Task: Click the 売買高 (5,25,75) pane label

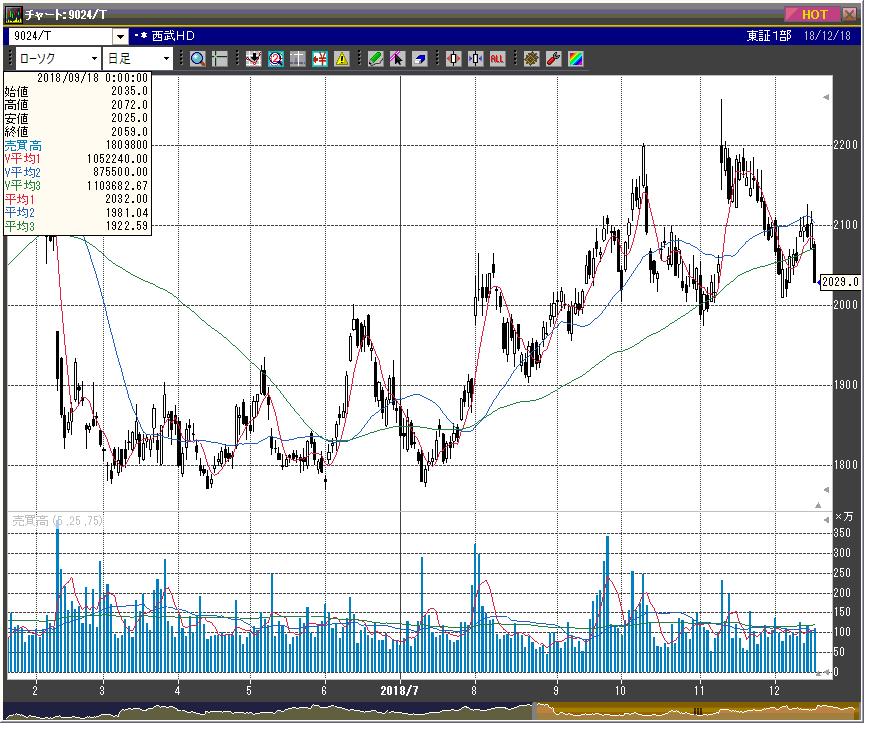Action: click(x=57, y=521)
